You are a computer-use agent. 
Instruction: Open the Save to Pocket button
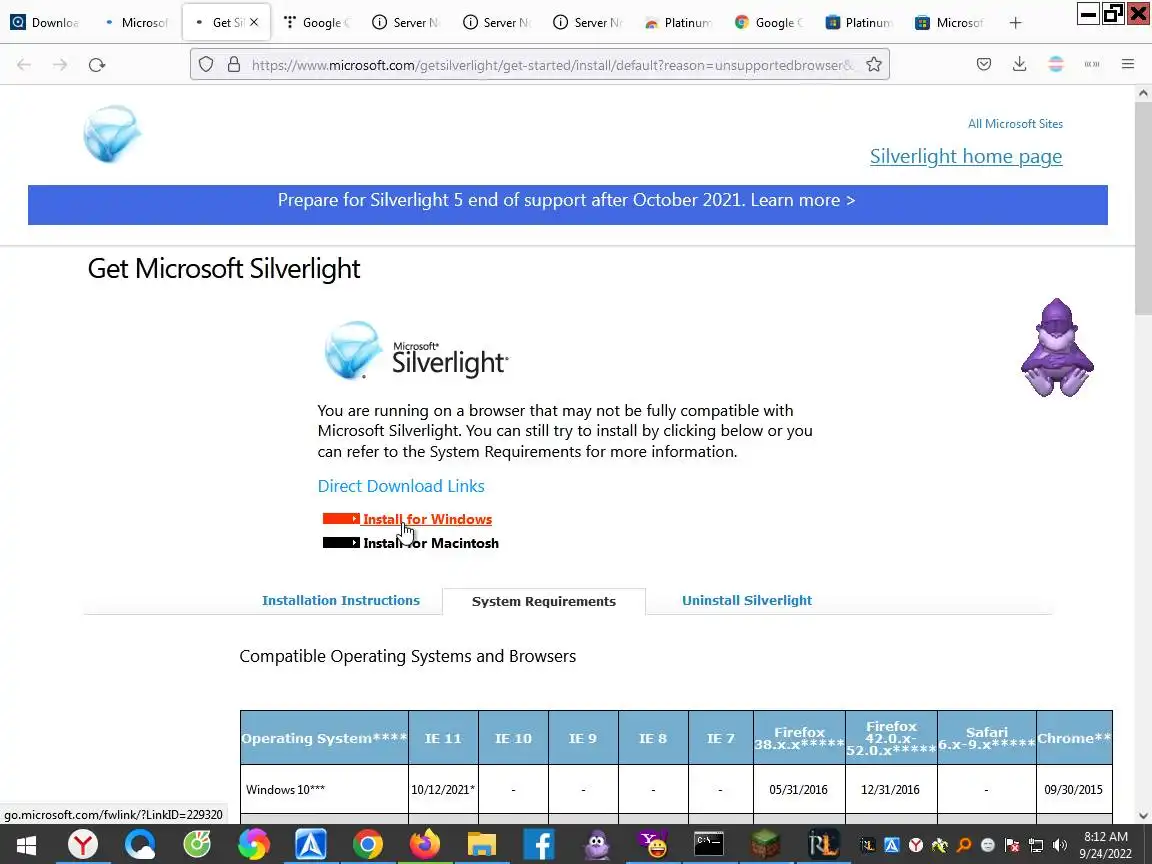click(x=984, y=65)
